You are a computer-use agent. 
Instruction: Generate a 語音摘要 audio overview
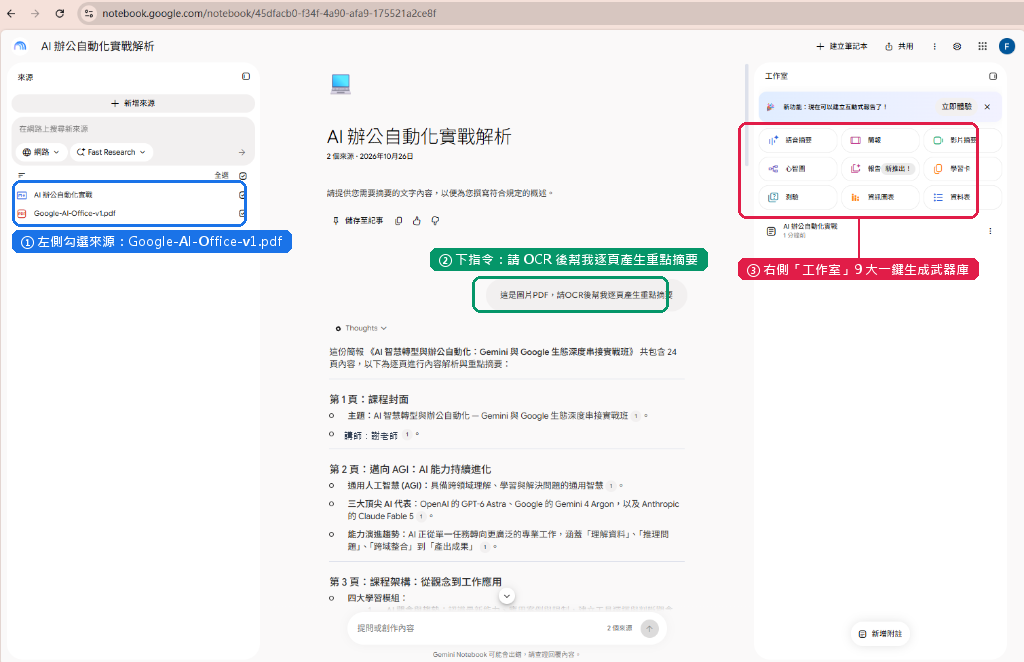click(x=798, y=140)
